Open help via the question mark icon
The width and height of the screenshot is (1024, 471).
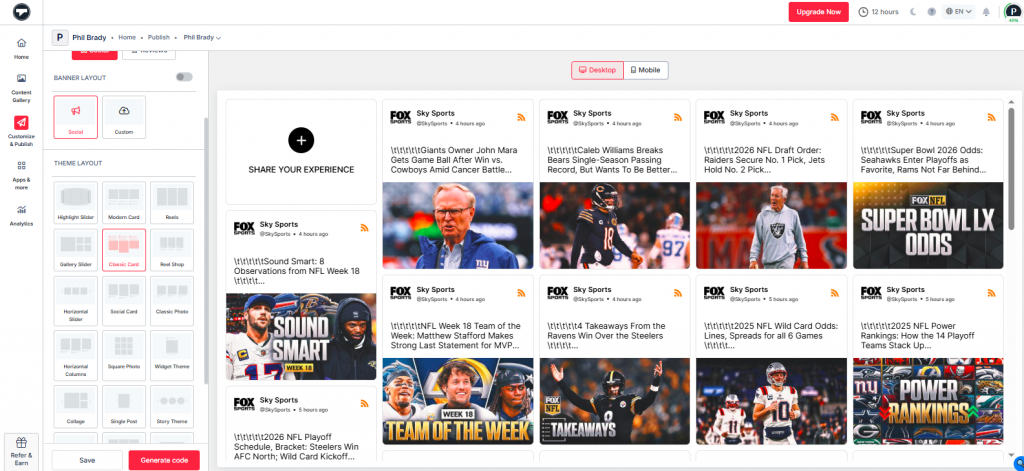tap(931, 12)
